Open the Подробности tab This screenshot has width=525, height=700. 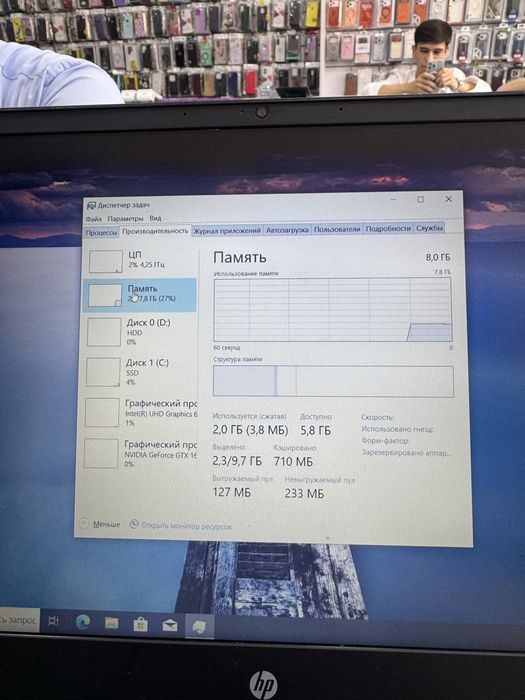pyautogui.click(x=388, y=229)
